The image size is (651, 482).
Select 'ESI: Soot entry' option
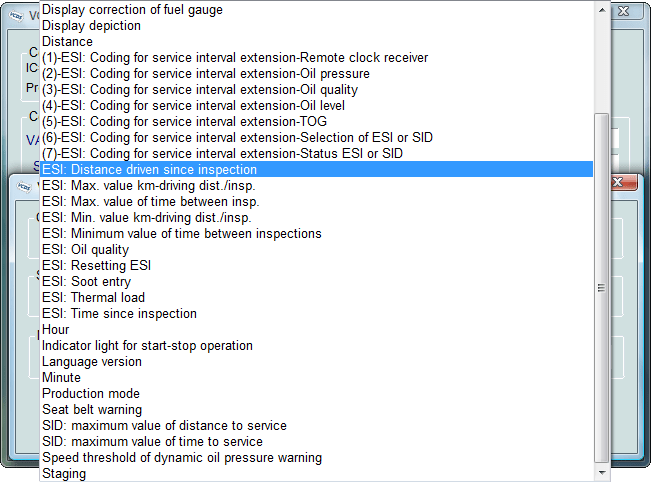coord(316,281)
